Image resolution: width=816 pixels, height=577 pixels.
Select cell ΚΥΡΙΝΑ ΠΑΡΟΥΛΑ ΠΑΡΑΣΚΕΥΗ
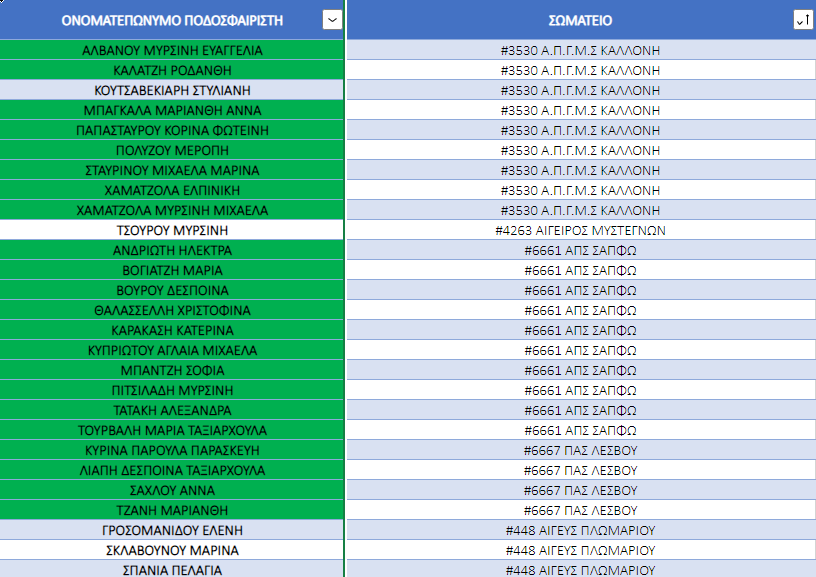172,451
